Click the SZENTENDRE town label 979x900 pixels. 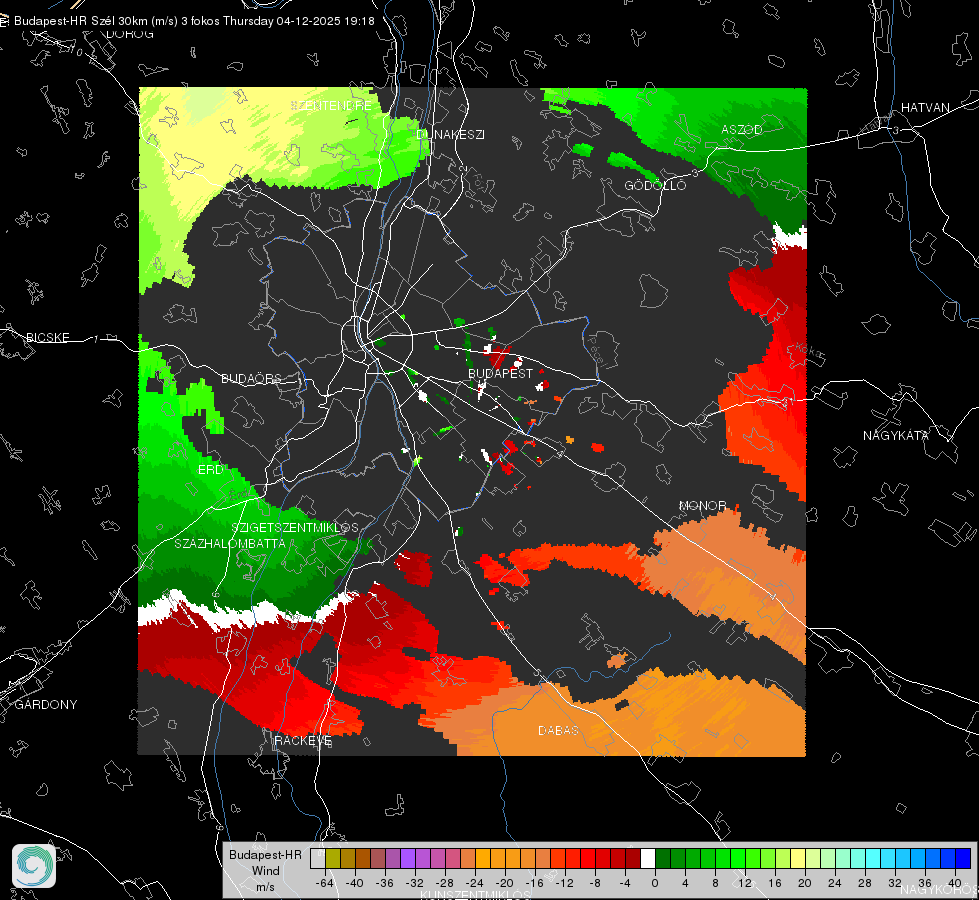click(332, 106)
